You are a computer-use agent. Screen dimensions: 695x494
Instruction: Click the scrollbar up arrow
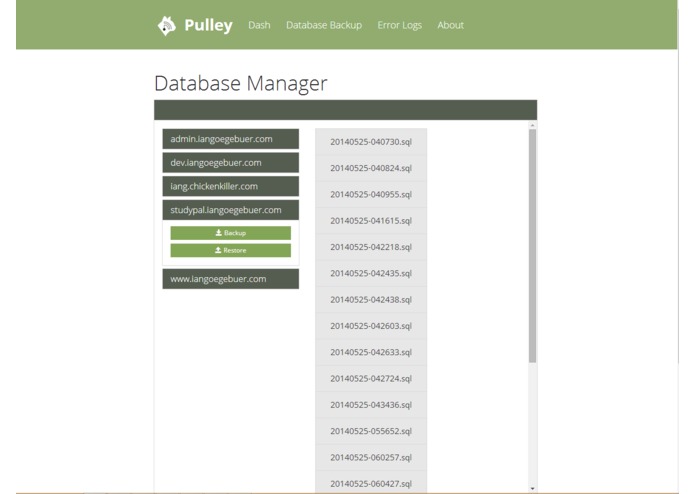coord(532,126)
